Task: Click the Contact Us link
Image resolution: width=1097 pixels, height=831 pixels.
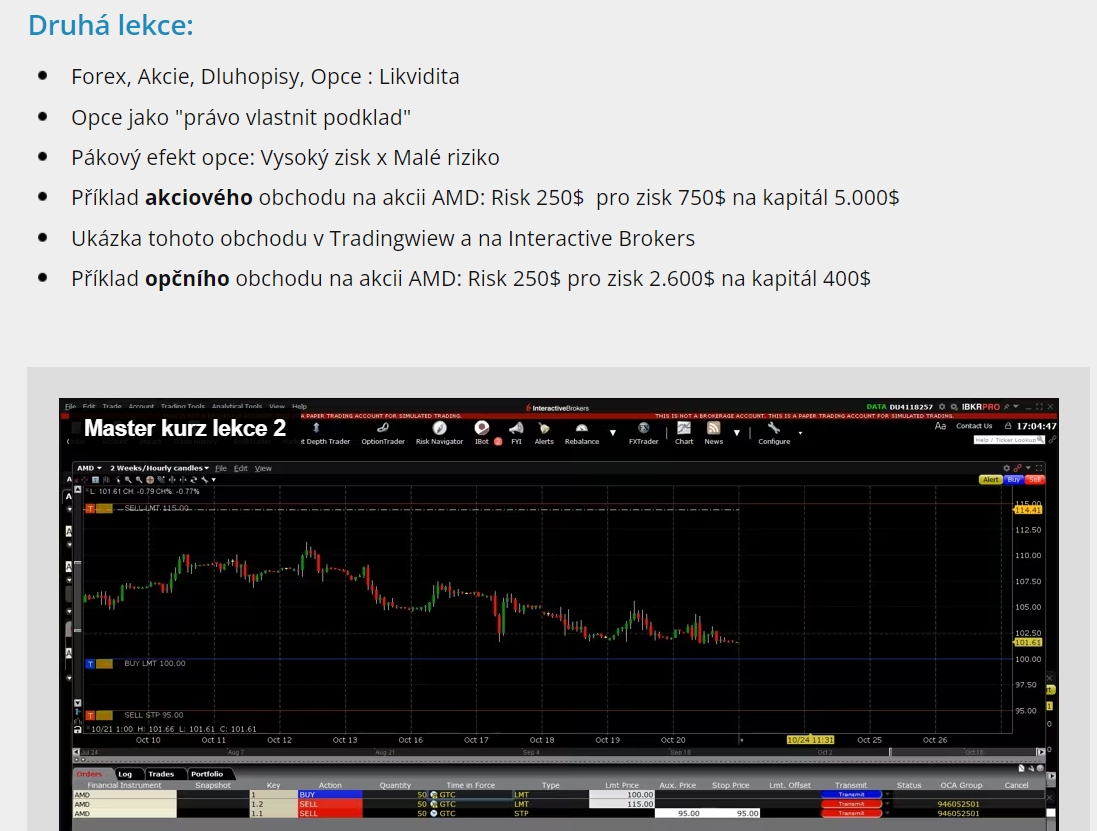Action: point(974,426)
